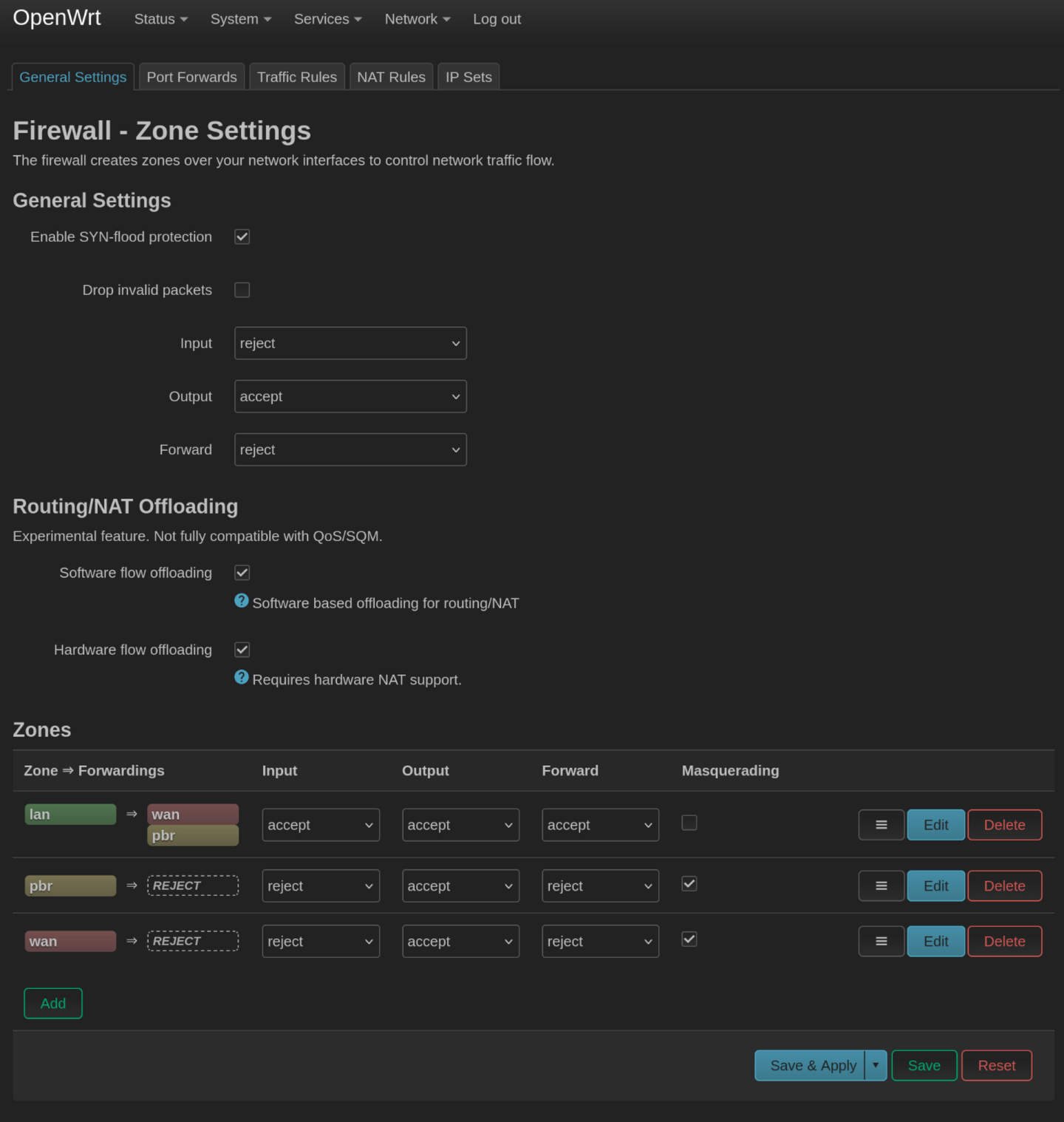
Task: Click the green lan zone badge
Action: (x=70, y=814)
